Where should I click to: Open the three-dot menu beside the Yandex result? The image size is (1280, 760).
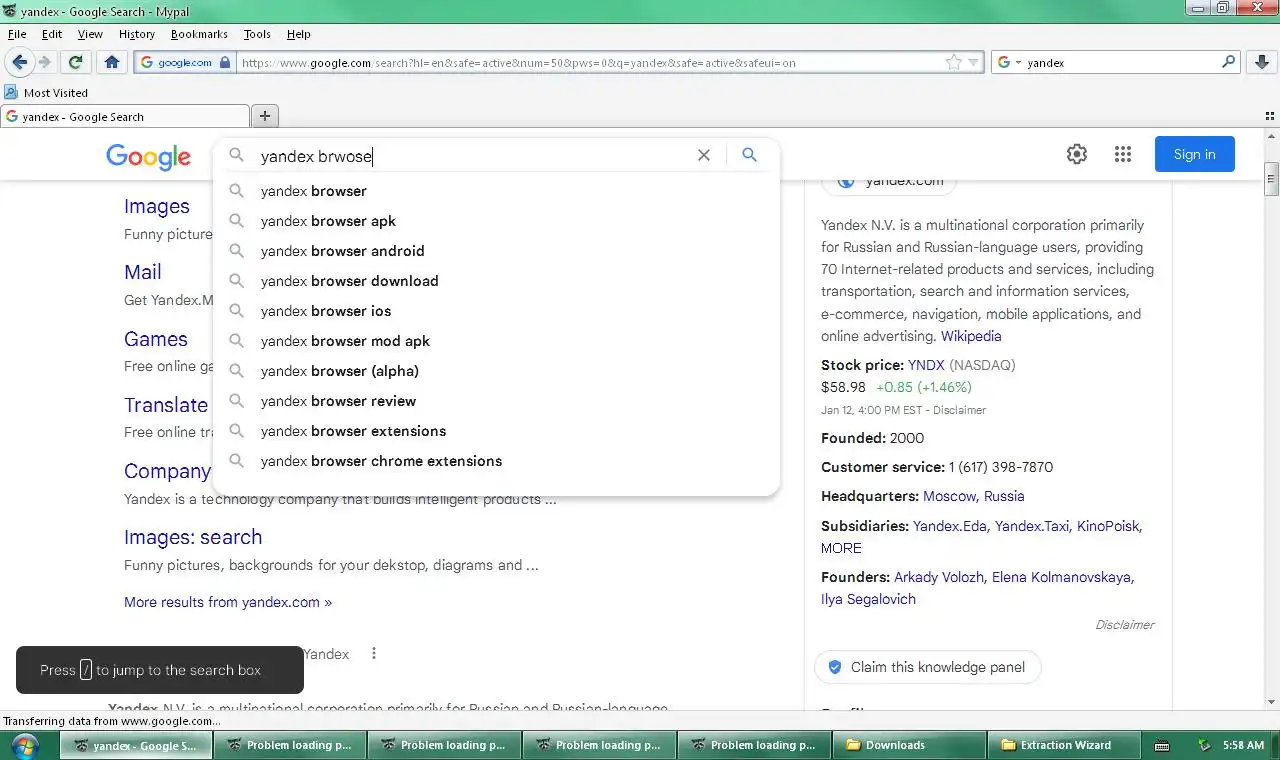point(374,653)
